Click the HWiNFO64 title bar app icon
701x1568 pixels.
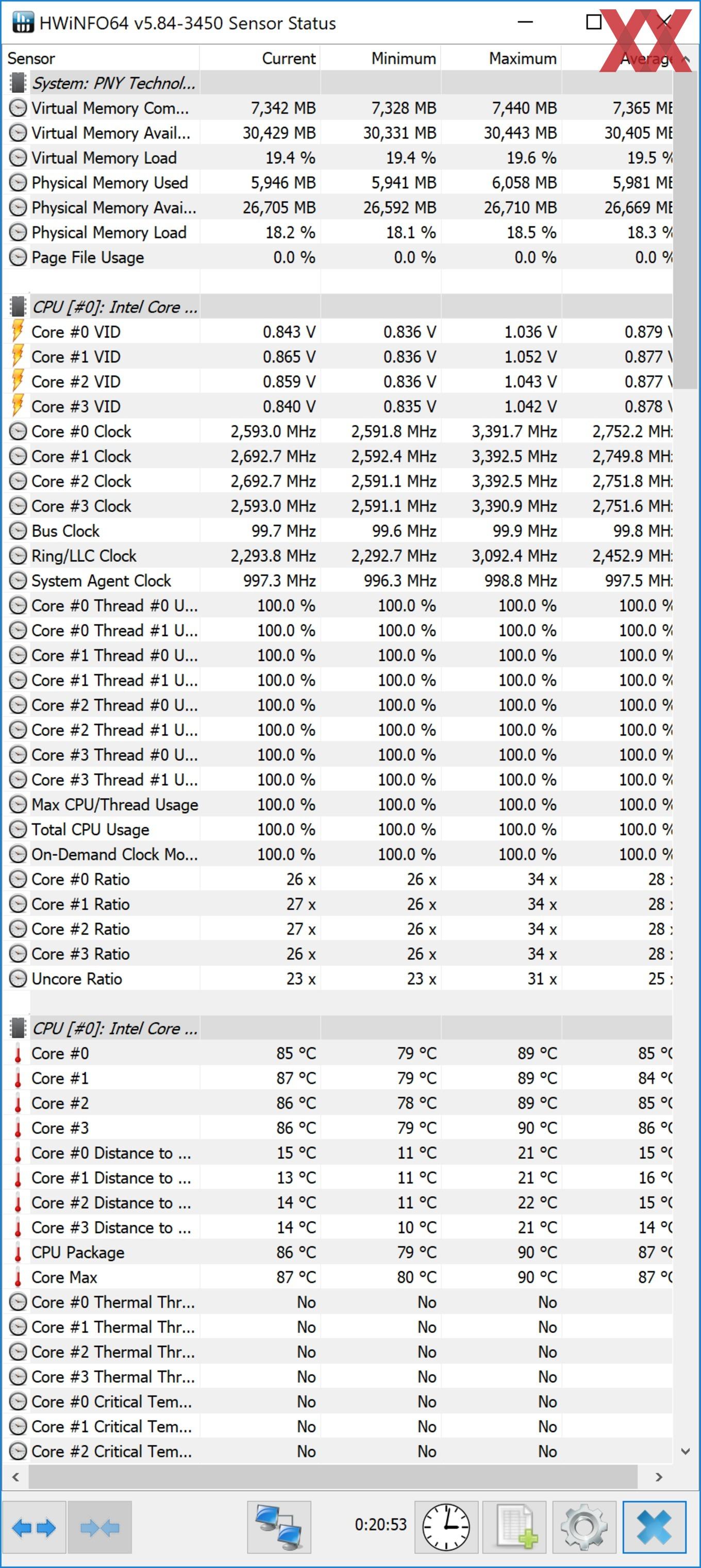23,23
